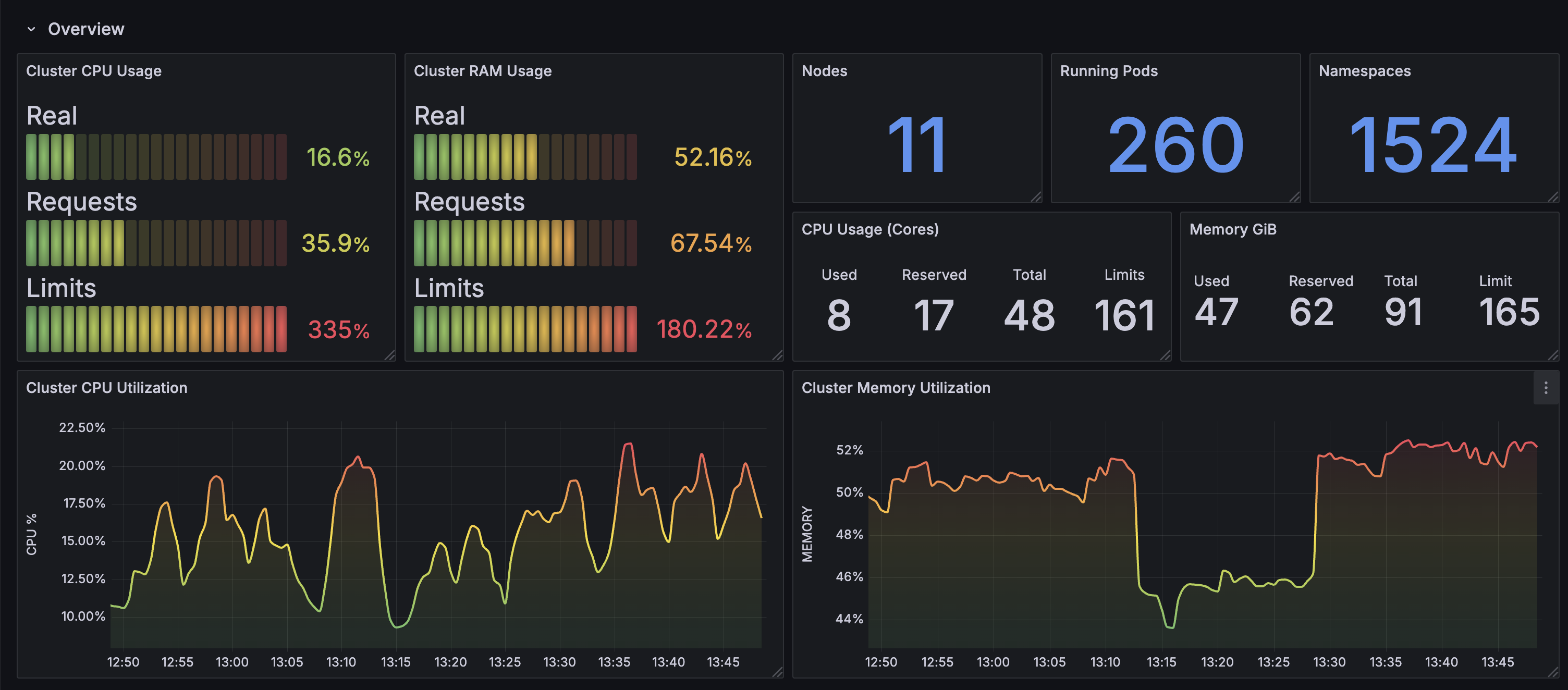Click the CPU cores Reserved value 17
Viewport: 1568px width, 690px height.
click(934, 315)
